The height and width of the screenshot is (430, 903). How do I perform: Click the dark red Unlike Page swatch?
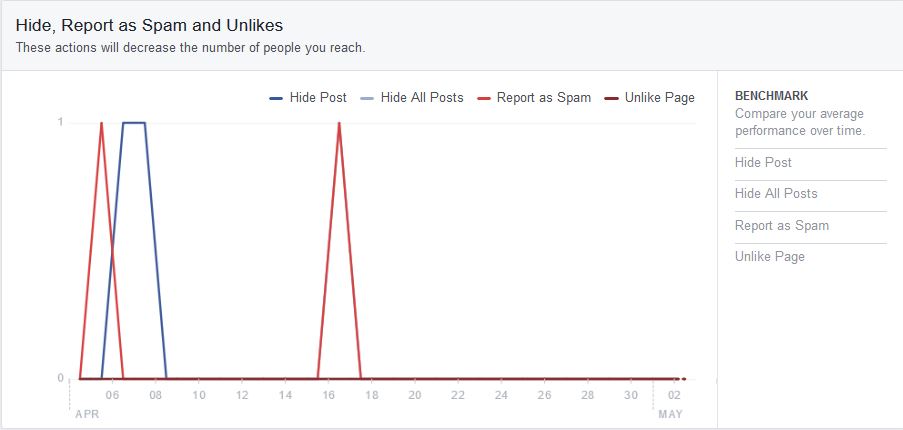click(611, 98)
